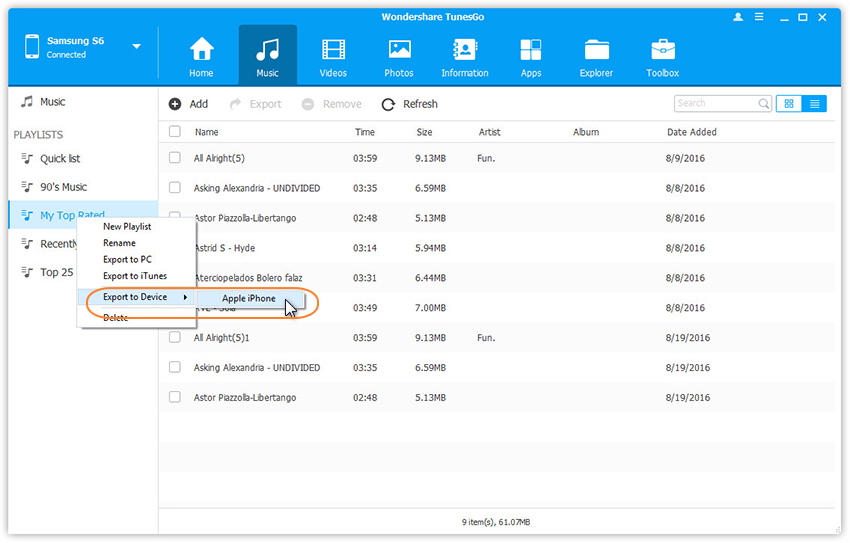The height and width of the screenshot is (543, 850).
Task: Click the 8/9/2016 date cell
Action: coord(685,158)
